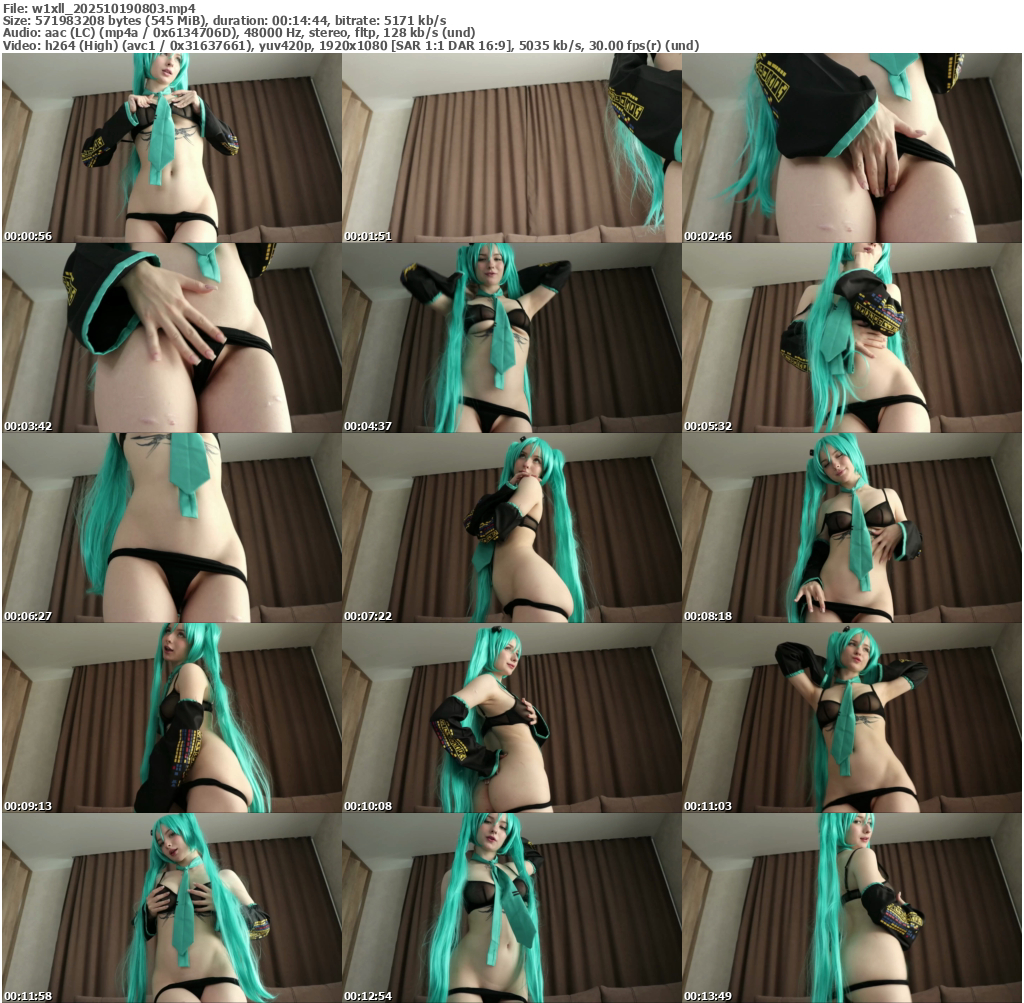Pick the 00:07:22 thumbnail

[511, 528]
